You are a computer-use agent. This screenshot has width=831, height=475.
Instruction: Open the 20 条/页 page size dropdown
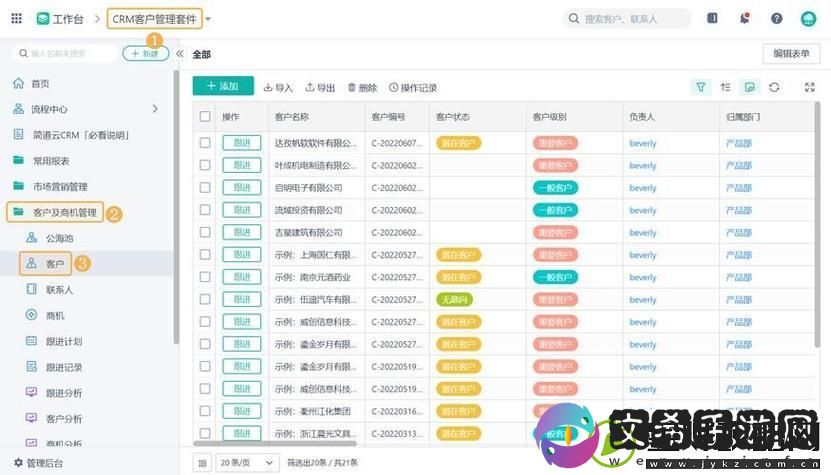click(246, 463)
